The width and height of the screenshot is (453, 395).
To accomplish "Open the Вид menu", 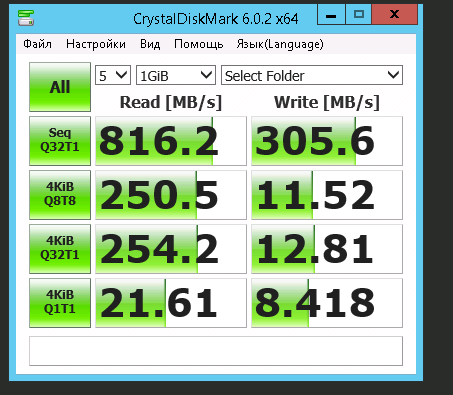I will click(x=150, y=44).
